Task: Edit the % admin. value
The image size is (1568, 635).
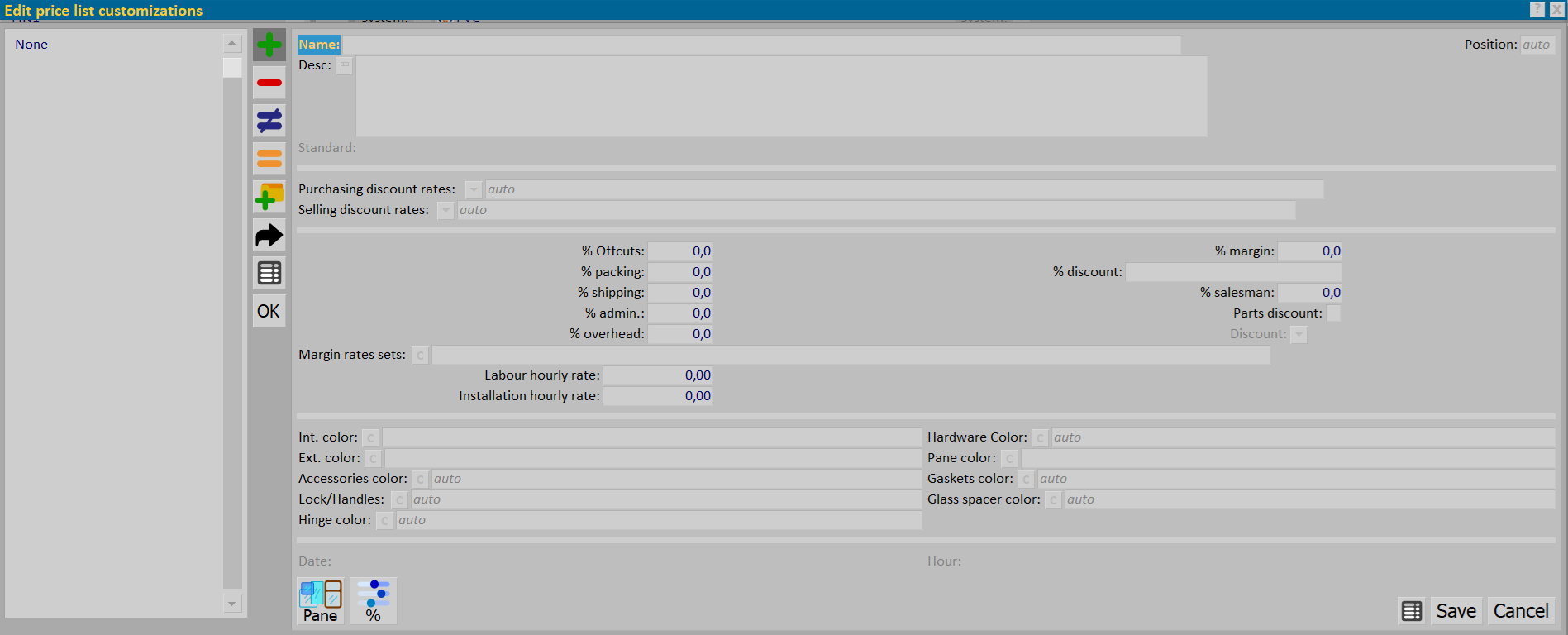Action: click(x=679, y=313)
